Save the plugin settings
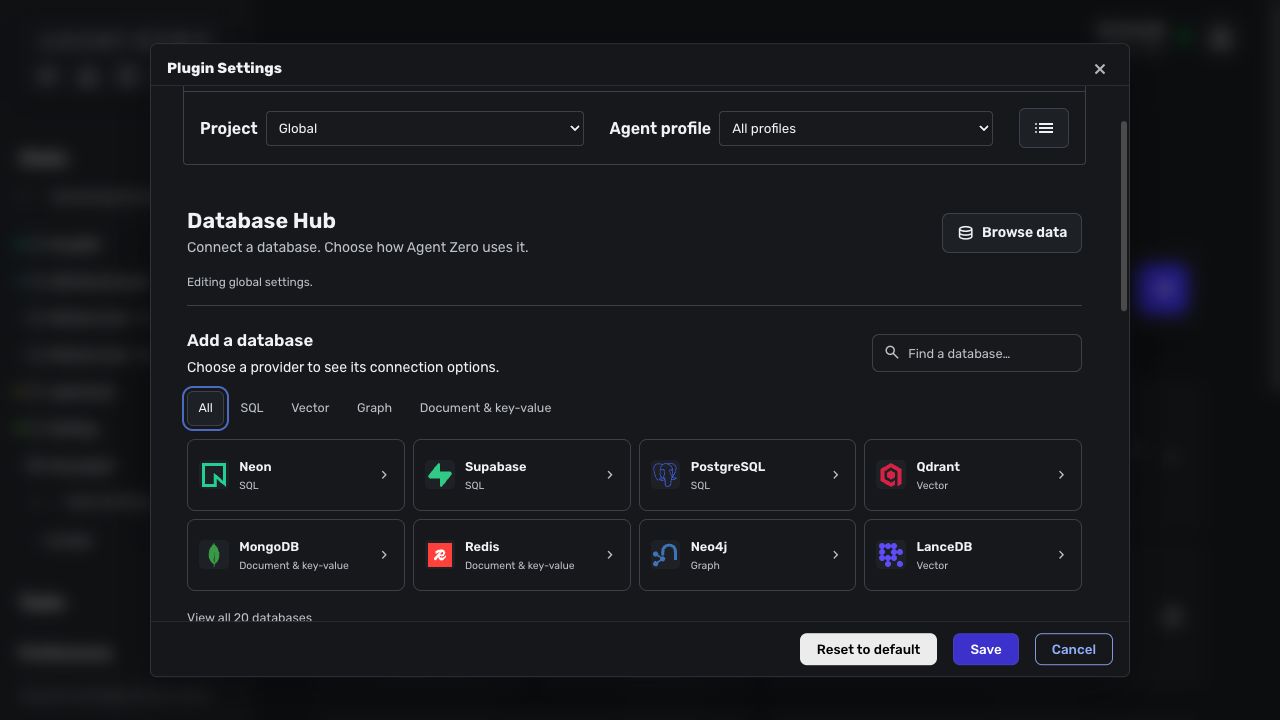The height and width of the screenshot is (720, 1280). point(986,649)
